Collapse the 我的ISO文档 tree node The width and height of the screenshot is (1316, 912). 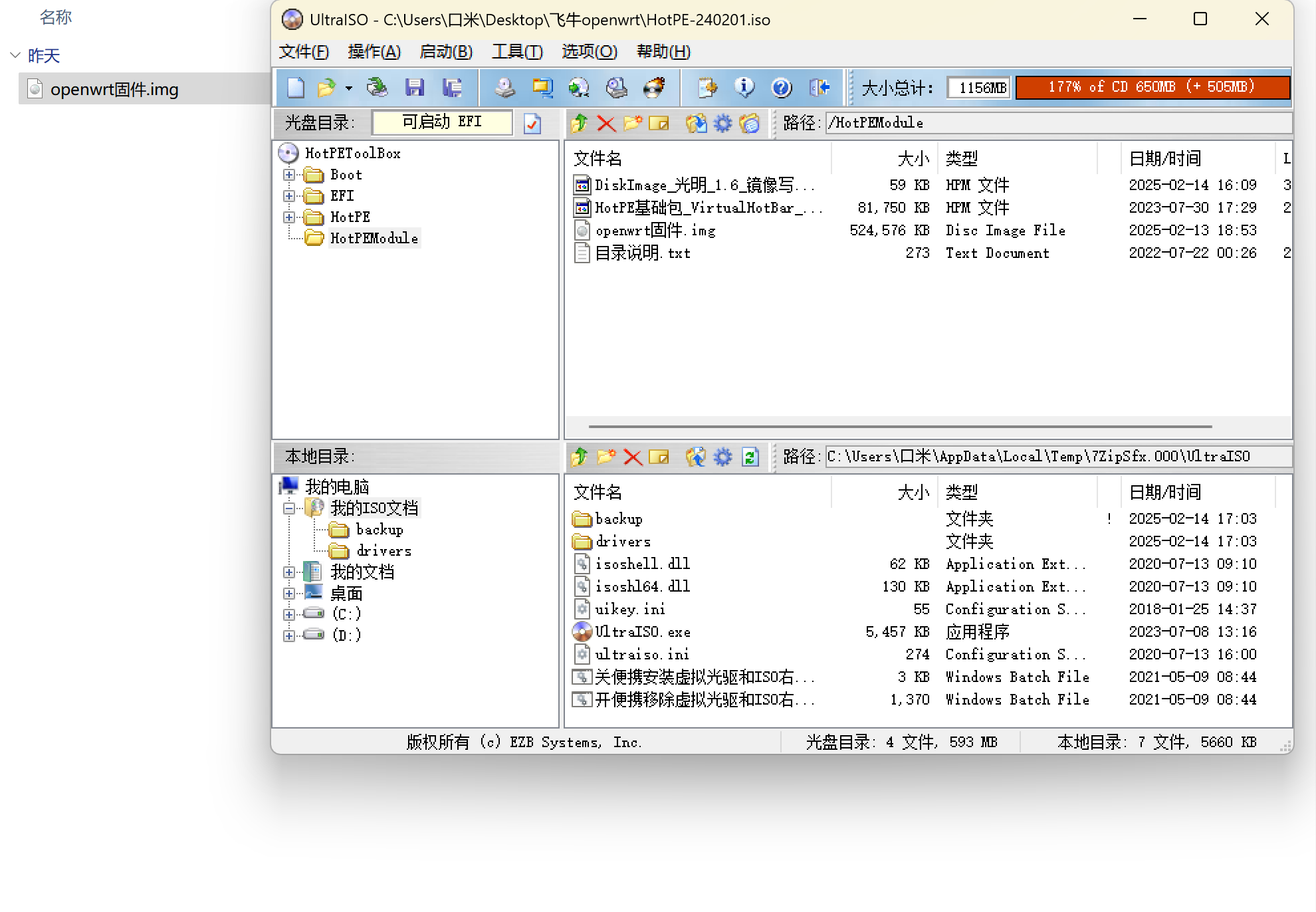click(289, 509)
